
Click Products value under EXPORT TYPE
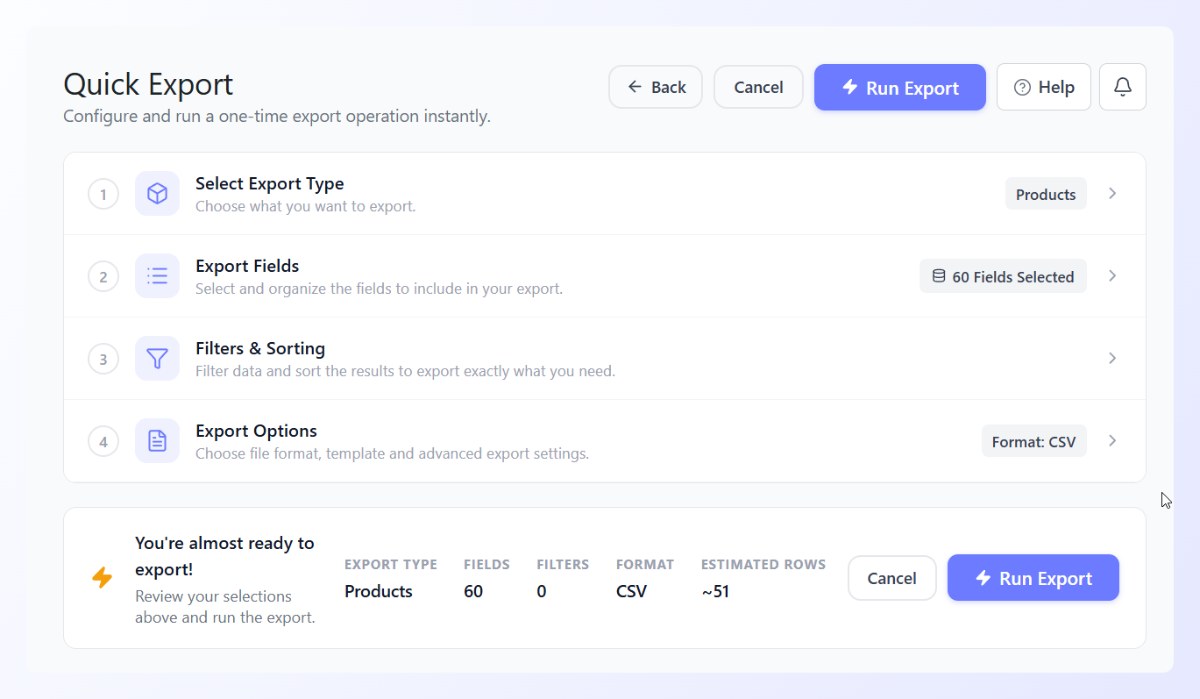(378, 591)
